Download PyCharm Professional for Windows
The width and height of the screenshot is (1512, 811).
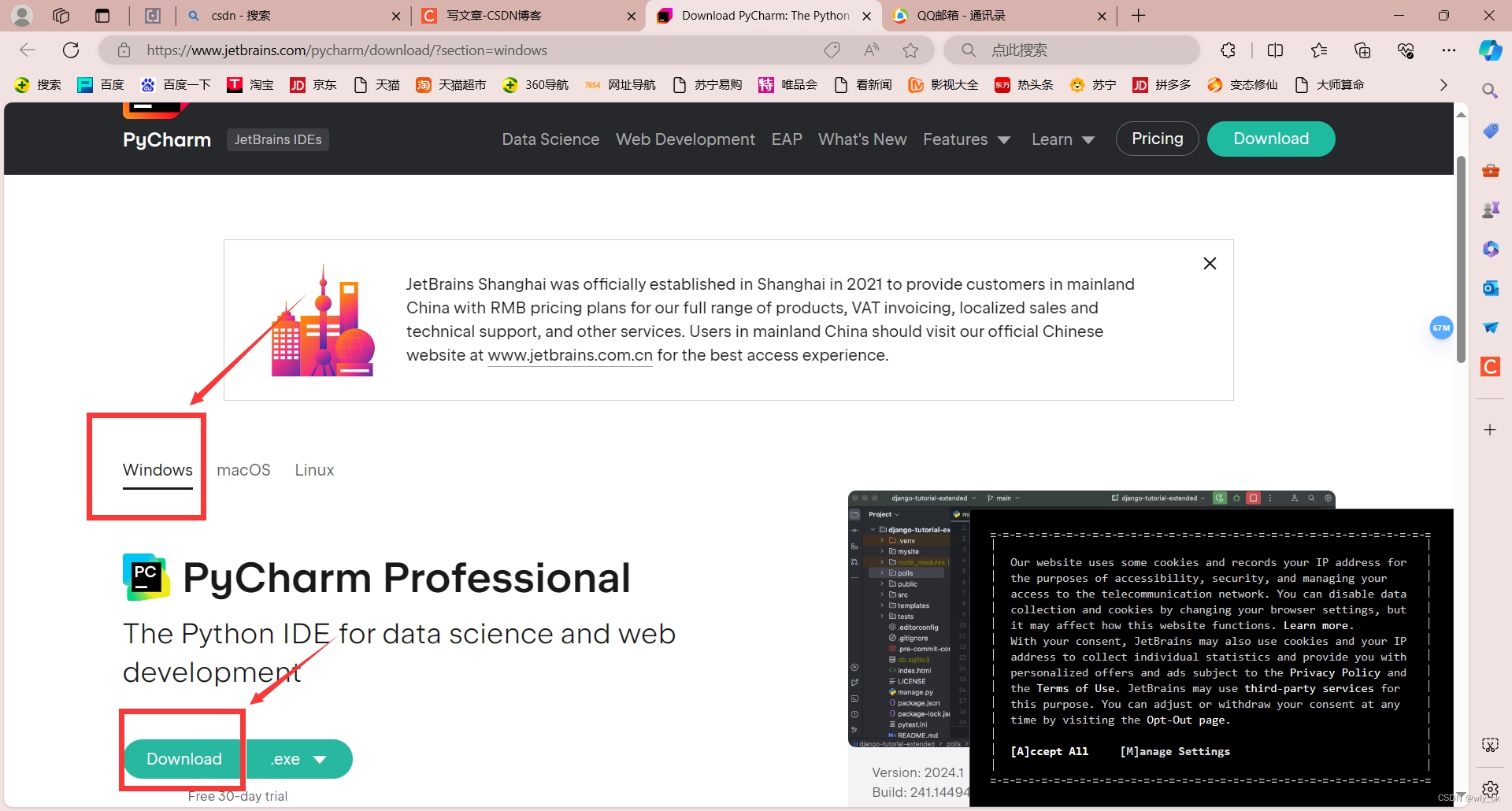point(184,759)
